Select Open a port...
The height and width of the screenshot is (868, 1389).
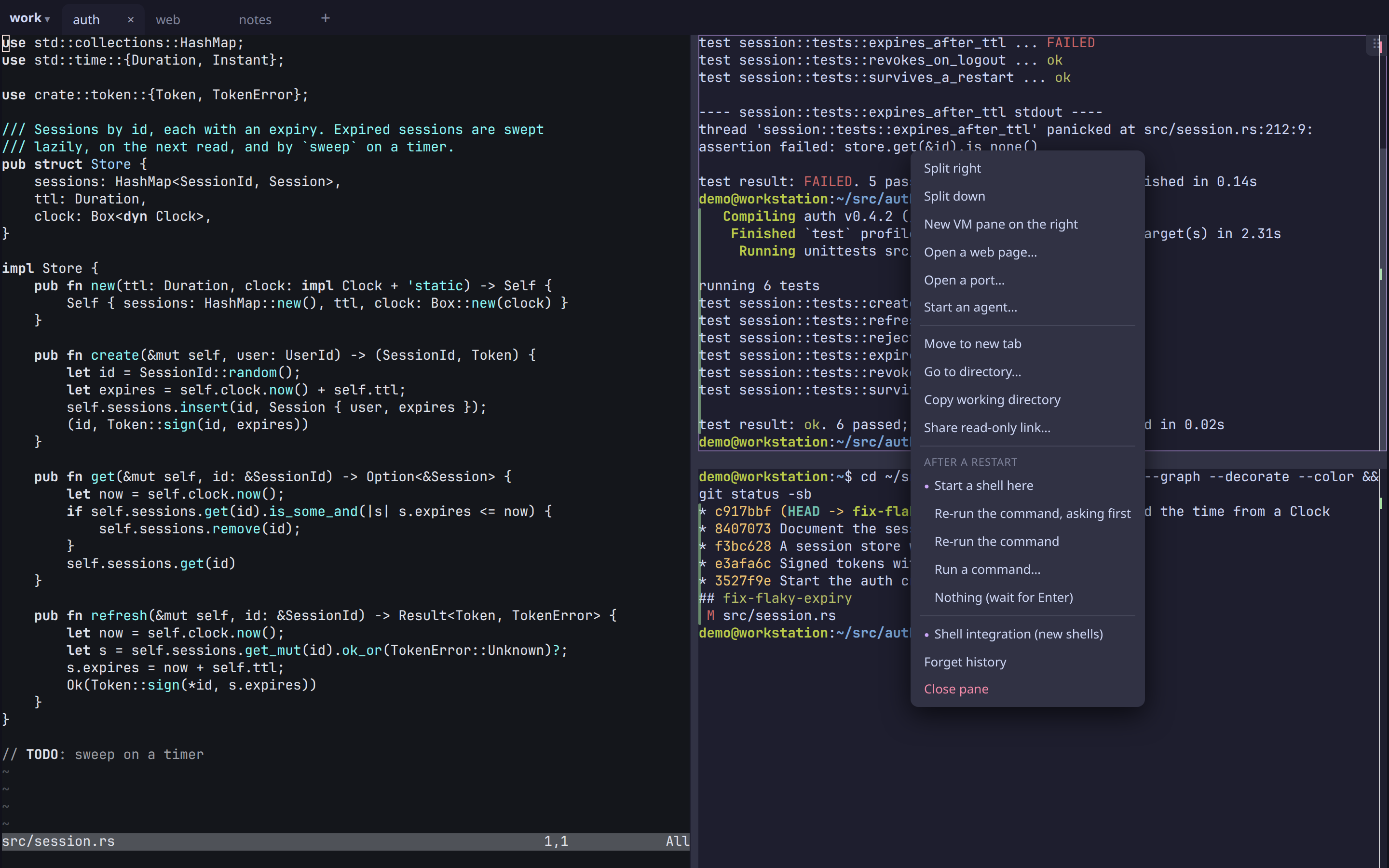(1027, 280)
